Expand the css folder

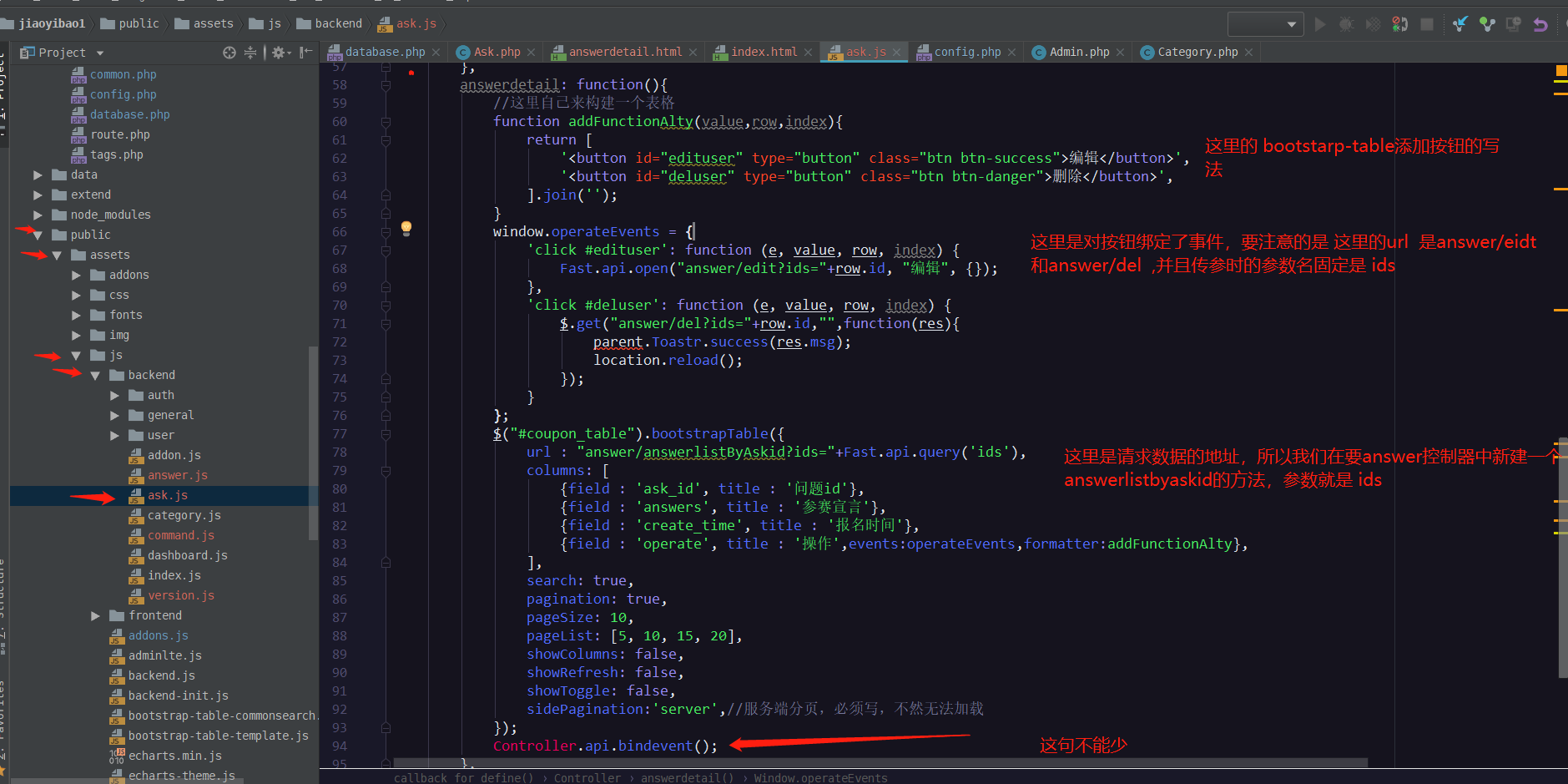(76, 296)
